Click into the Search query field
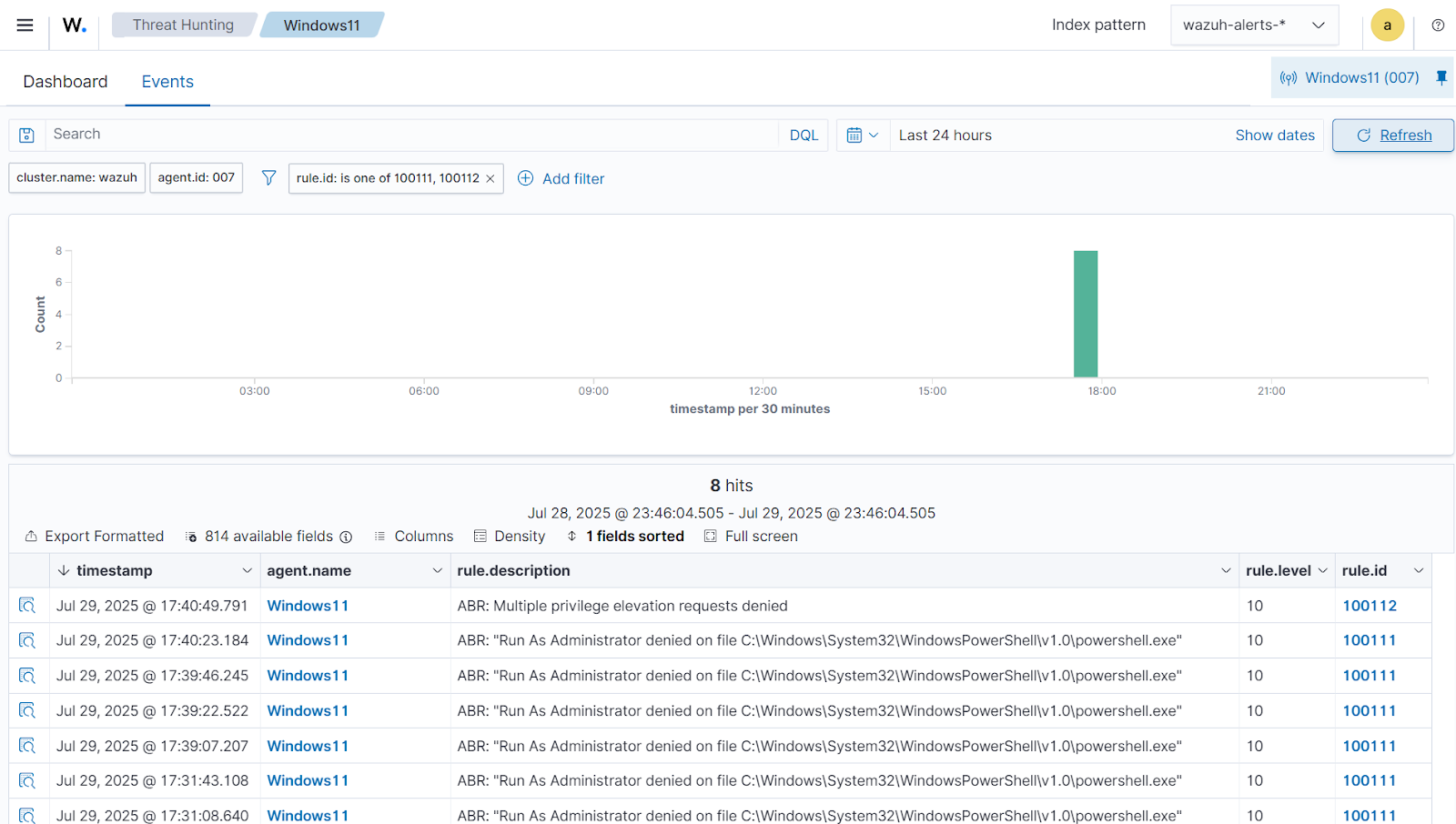Viewport: 1456px width, 824px height. (409, 135)
